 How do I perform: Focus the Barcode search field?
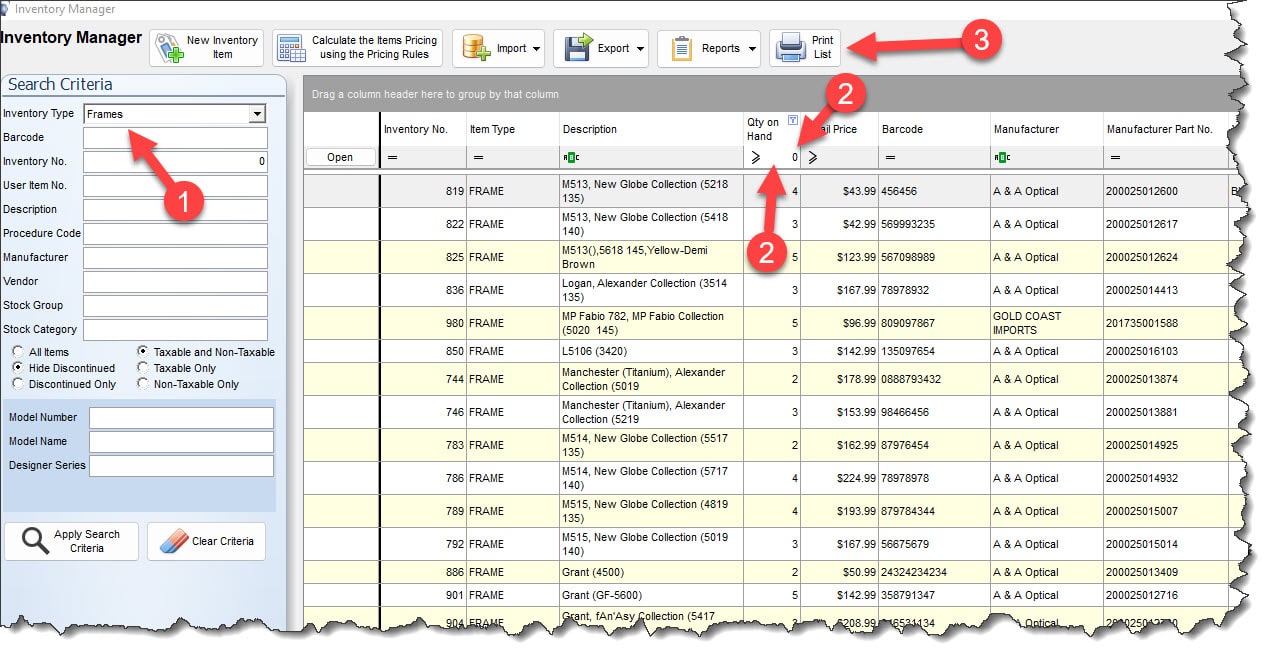[x=175, y=138]
